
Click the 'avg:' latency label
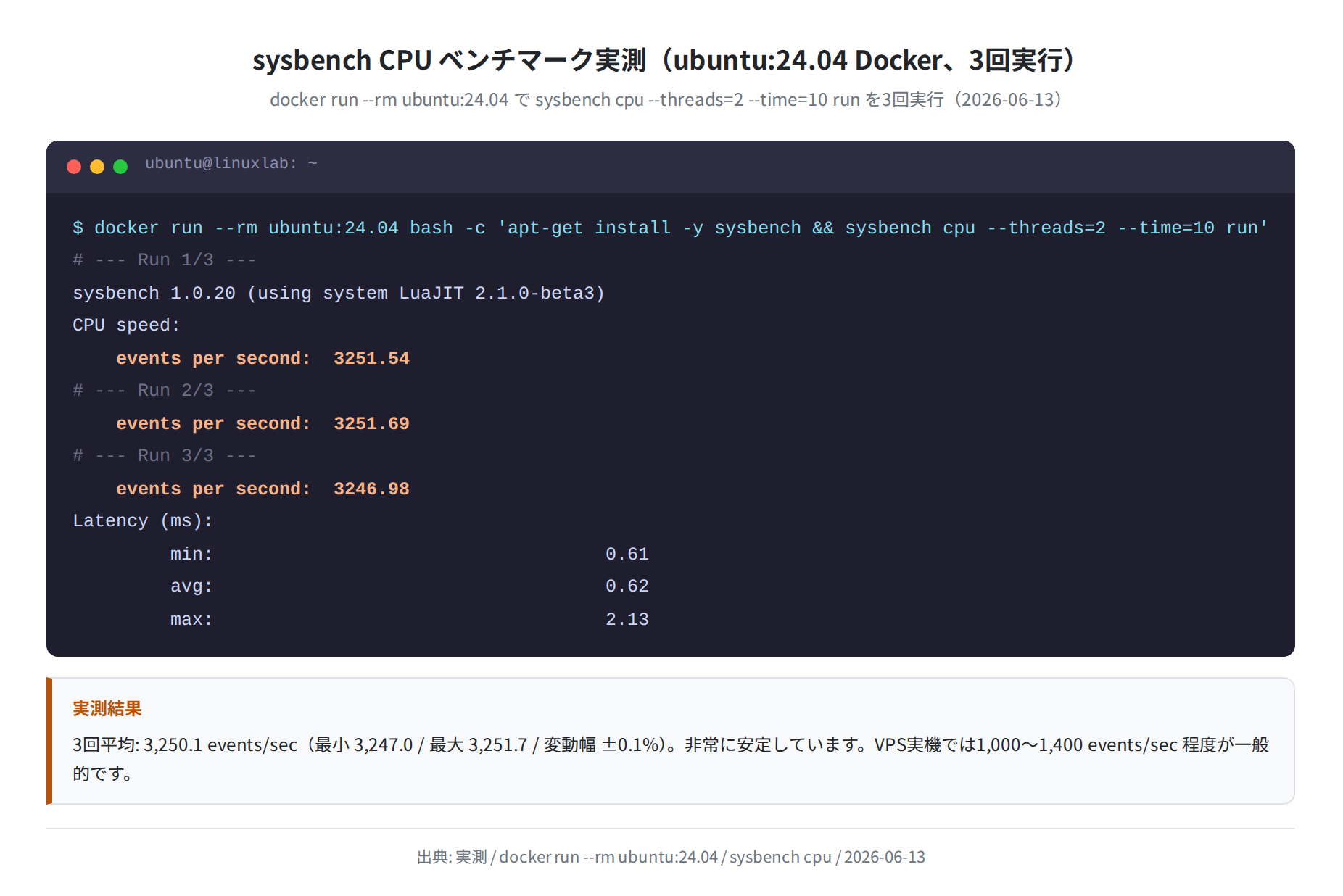pyautogui.click(x=191, y=586)
